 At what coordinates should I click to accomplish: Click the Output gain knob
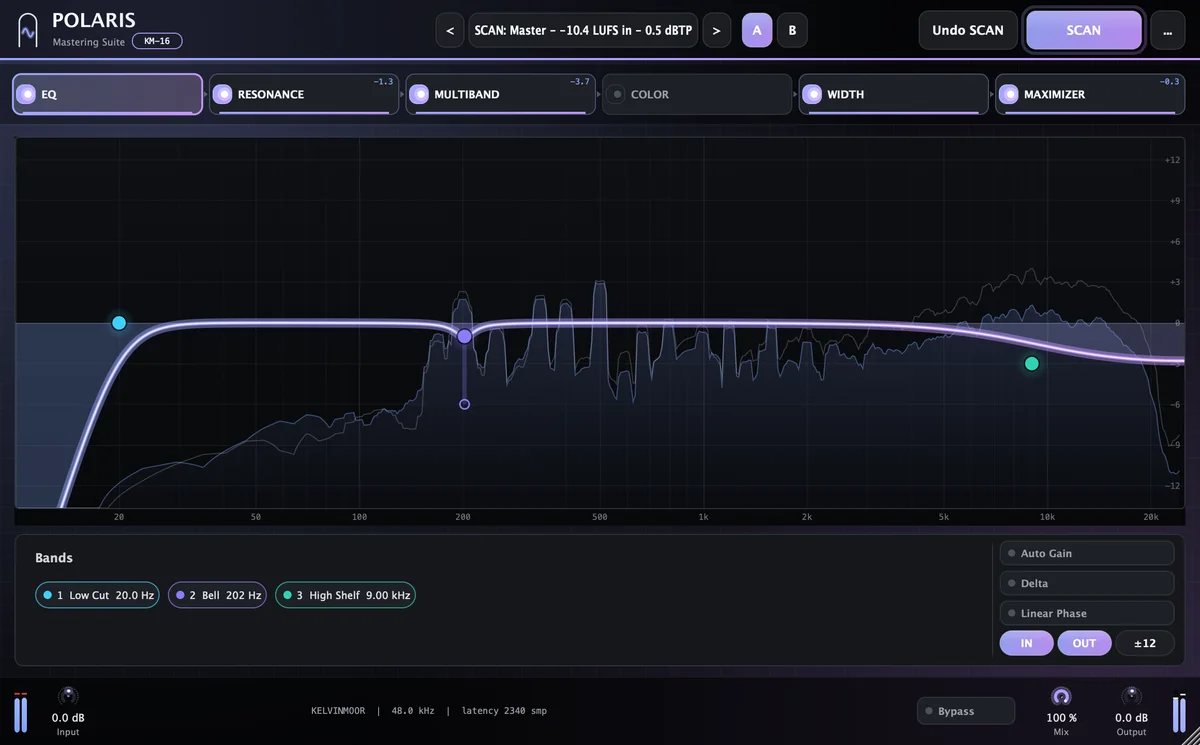pos(1131,695)
